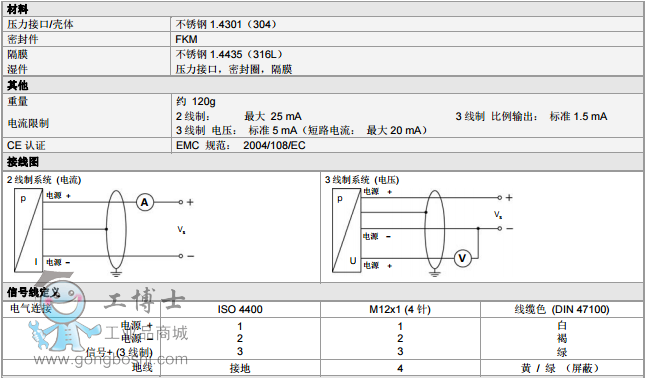The width and height of the screenshot is (645, 378).
Task: Click the 隔膜 row label
Action: pos(17,54)
